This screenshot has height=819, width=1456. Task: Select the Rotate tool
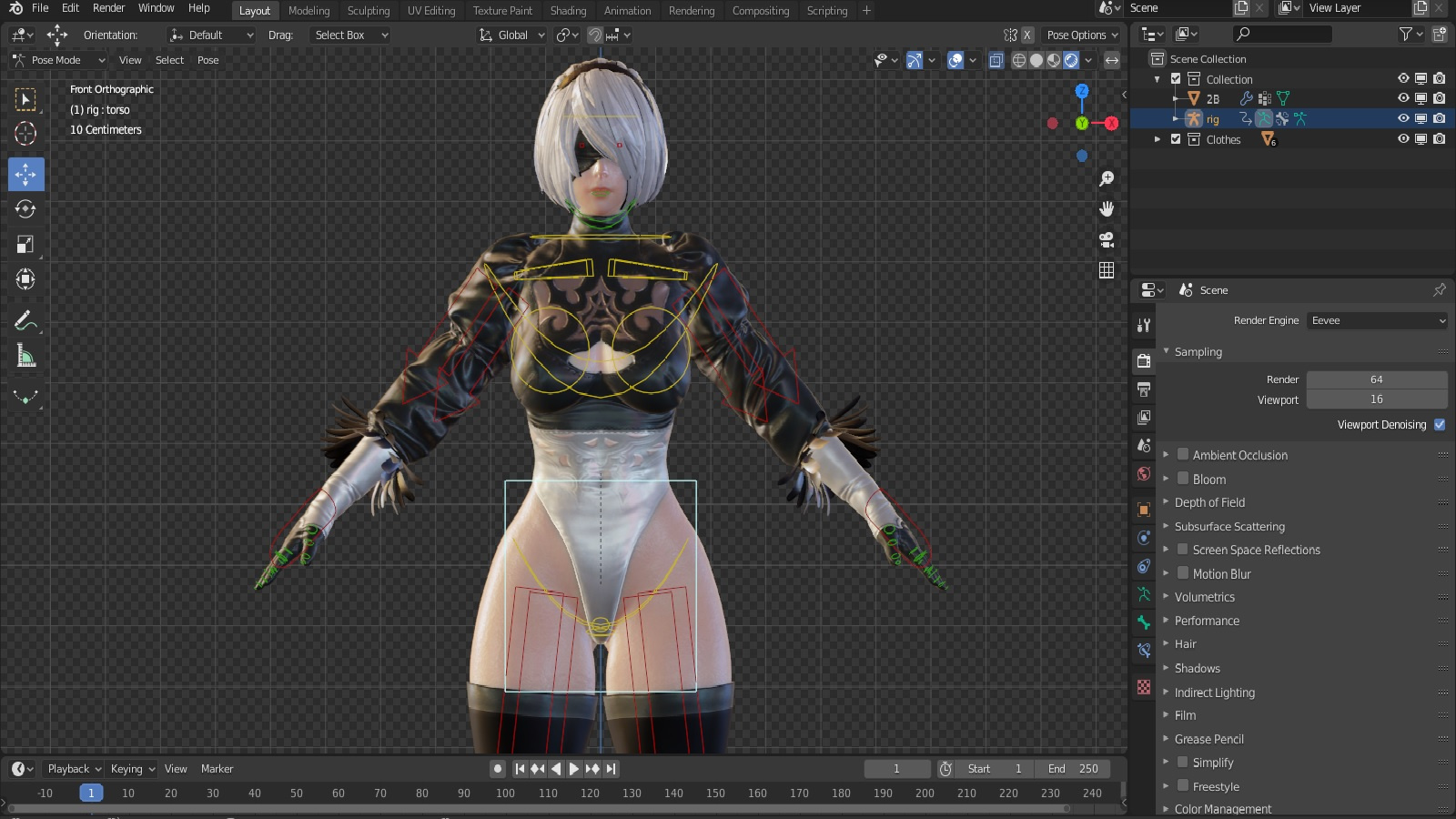coord(25,208)
